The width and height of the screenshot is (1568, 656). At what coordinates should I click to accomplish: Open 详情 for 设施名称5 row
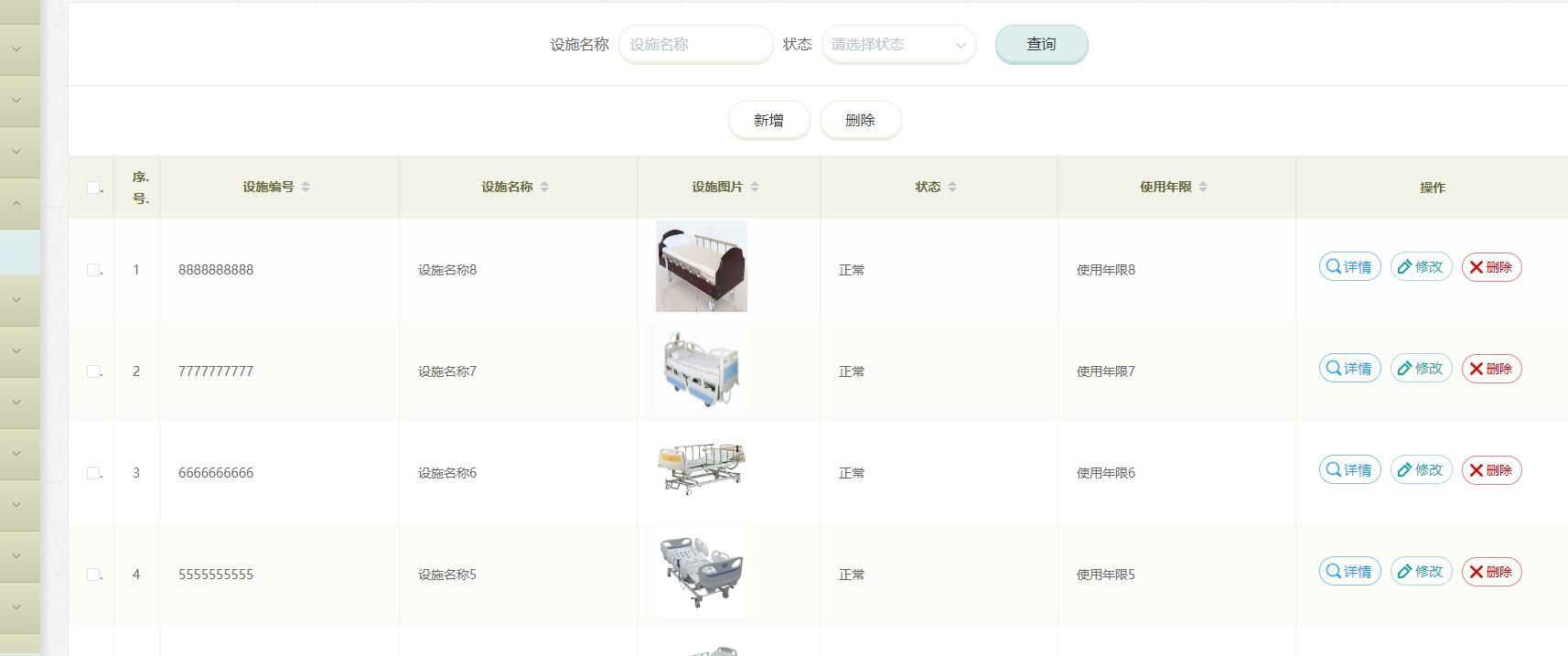click(x=1349, y=572)
